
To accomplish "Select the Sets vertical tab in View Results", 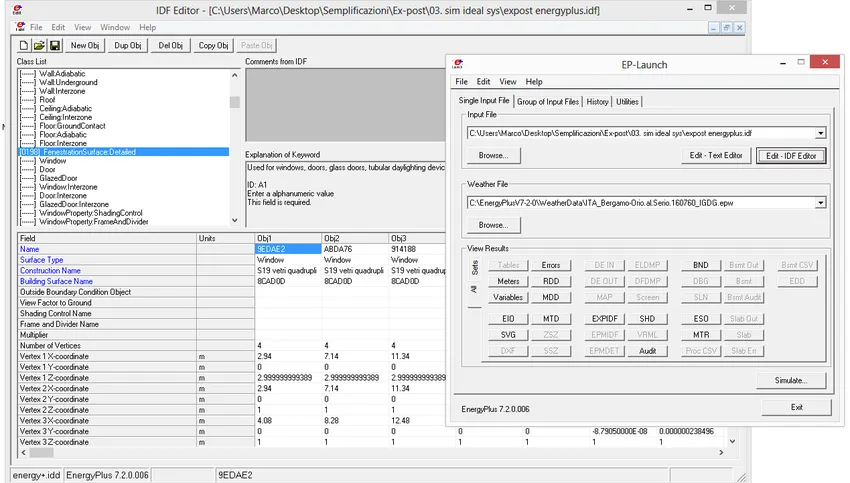I will pos(474,267).
